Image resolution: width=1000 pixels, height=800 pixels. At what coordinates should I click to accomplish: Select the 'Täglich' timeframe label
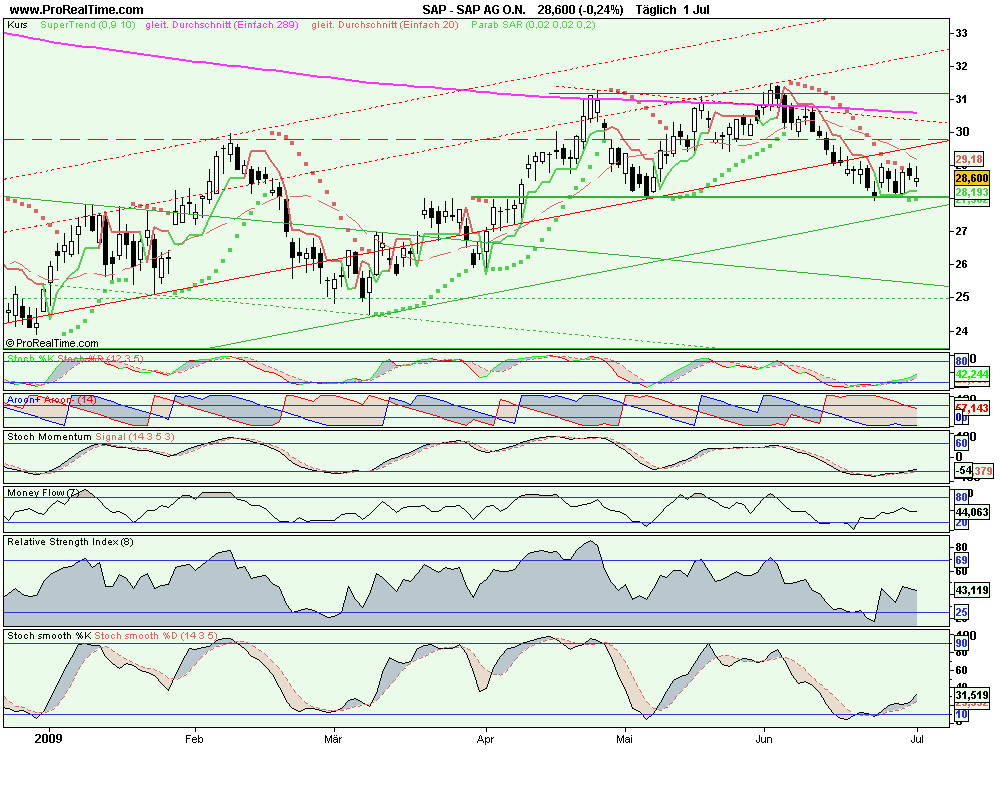(656, 10)
